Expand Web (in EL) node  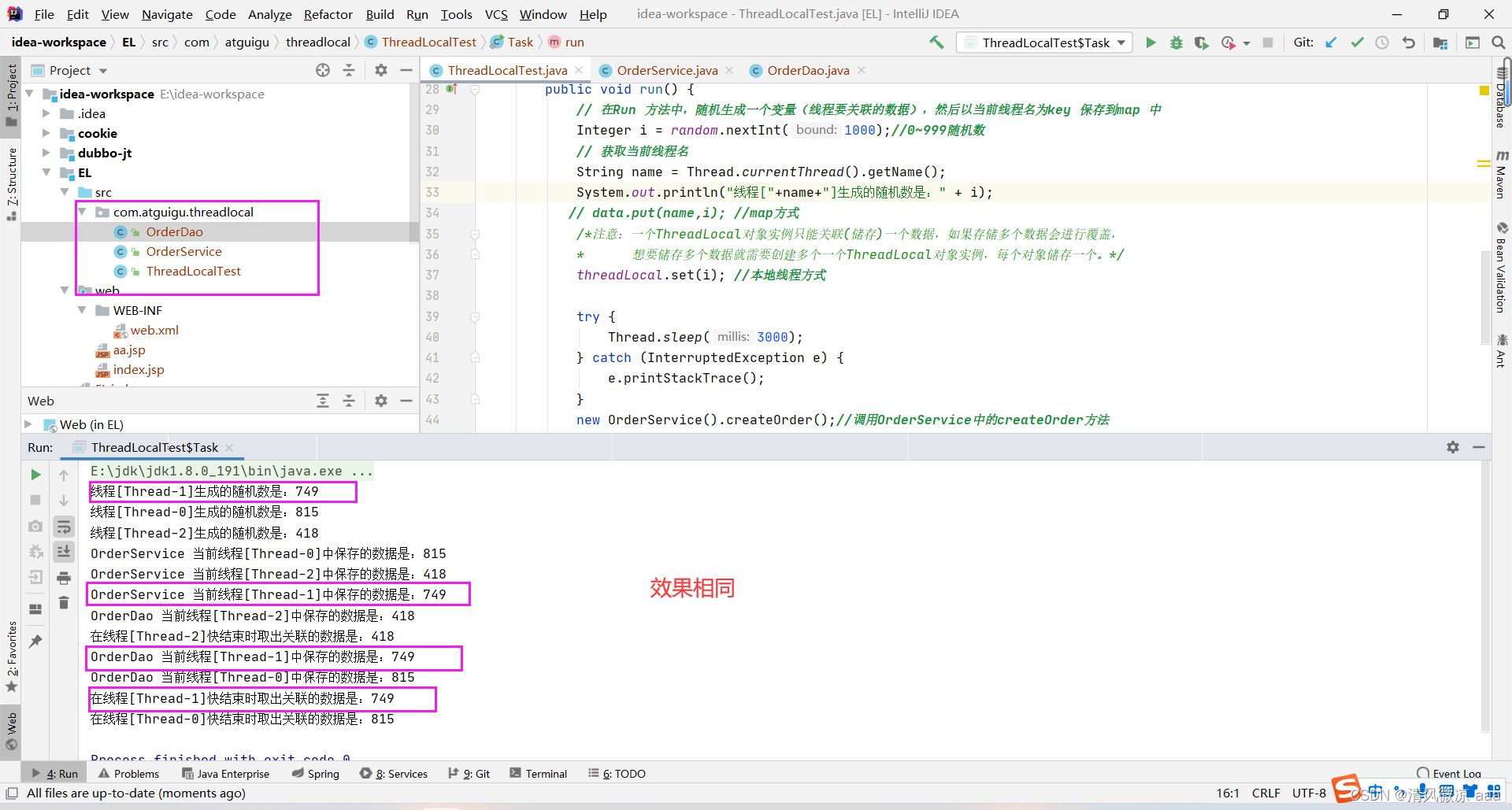tap(29, 424)
